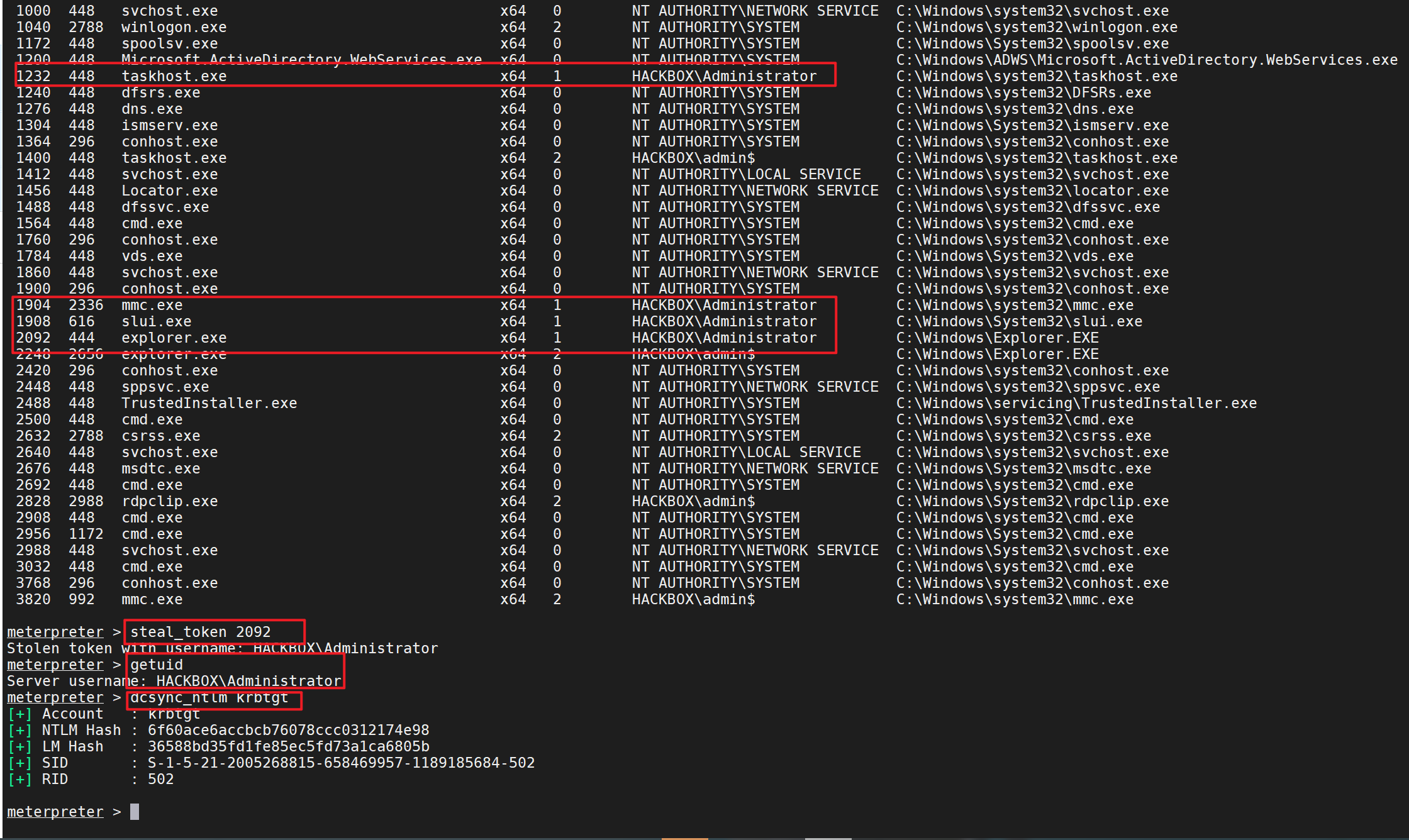Click the TrustedInstaller.exe process name
Image resolution: width=1409 pixels, height=840 pixels.
209,403
